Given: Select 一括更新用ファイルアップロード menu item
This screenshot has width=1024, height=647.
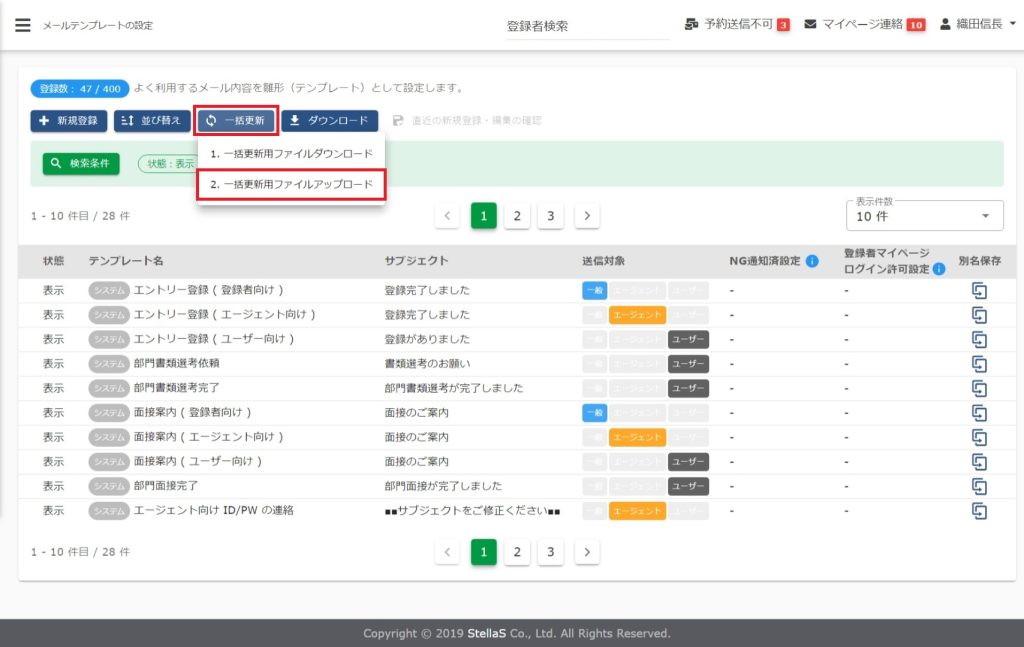Looking at the screenshot, I should pyautogui.click(x=291, y=185).
